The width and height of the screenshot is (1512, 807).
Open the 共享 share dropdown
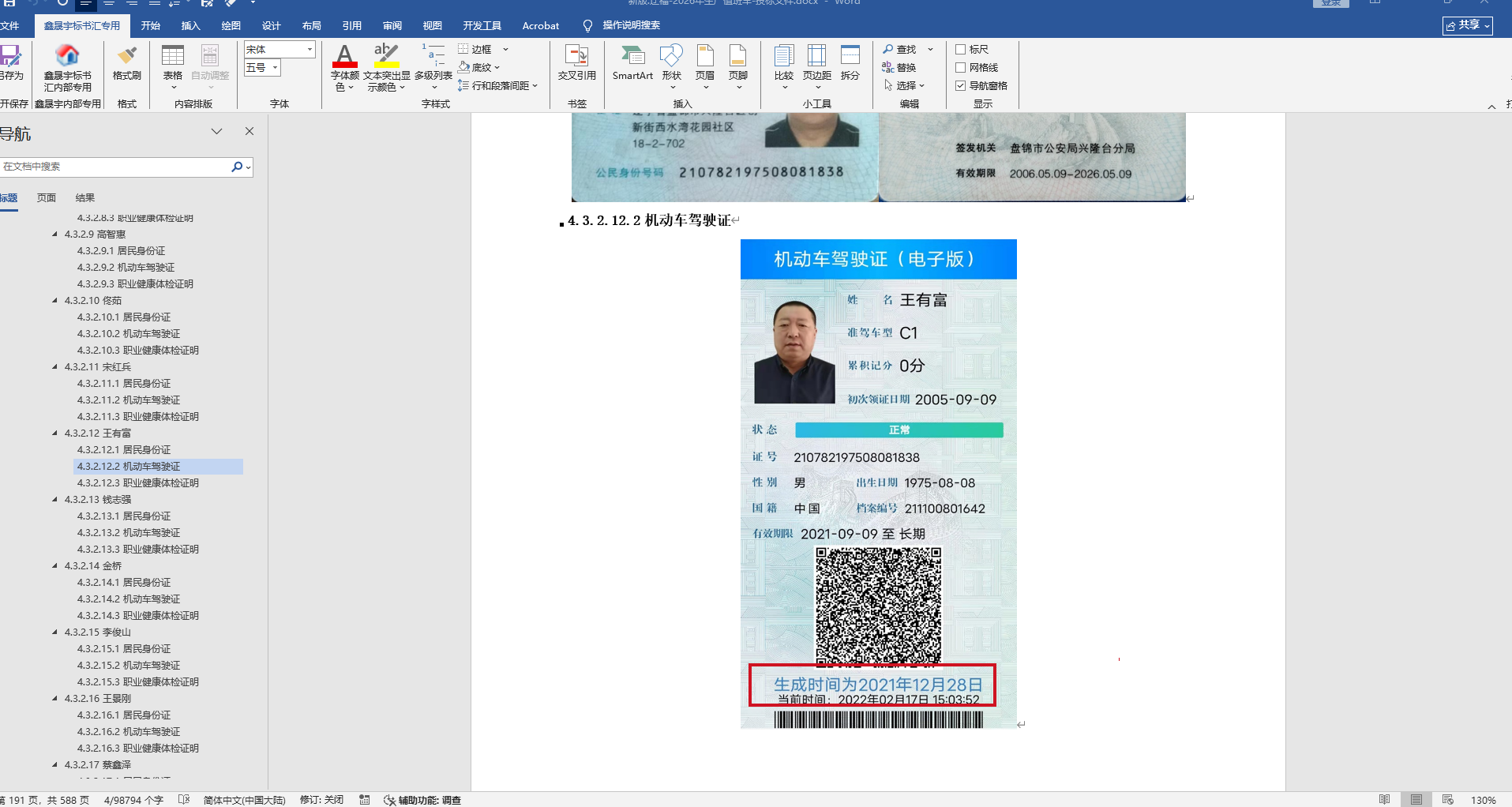click(x=1468, y=25)
